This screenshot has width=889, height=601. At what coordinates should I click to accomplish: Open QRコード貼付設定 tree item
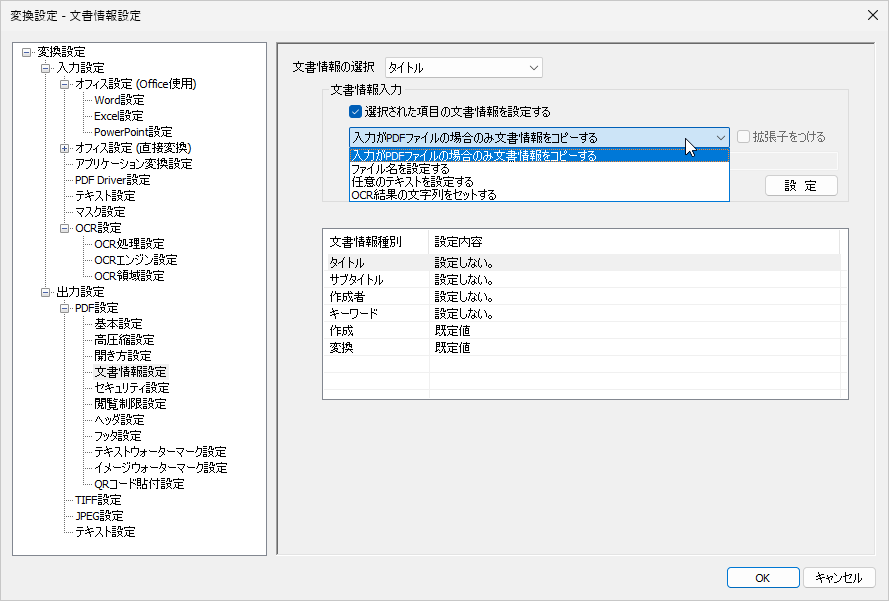[x=139, y=484]
